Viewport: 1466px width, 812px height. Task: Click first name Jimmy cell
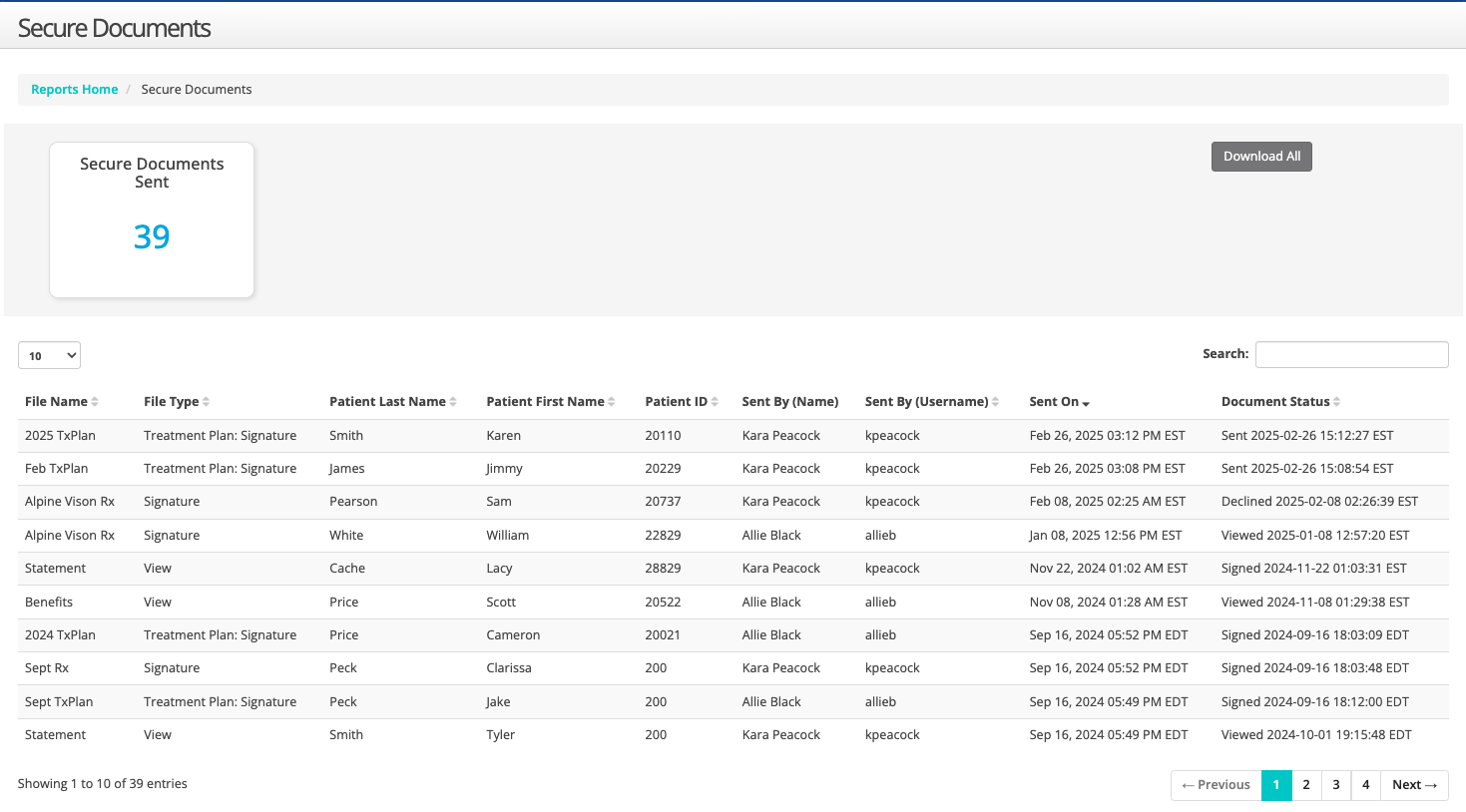coord(505,469)
